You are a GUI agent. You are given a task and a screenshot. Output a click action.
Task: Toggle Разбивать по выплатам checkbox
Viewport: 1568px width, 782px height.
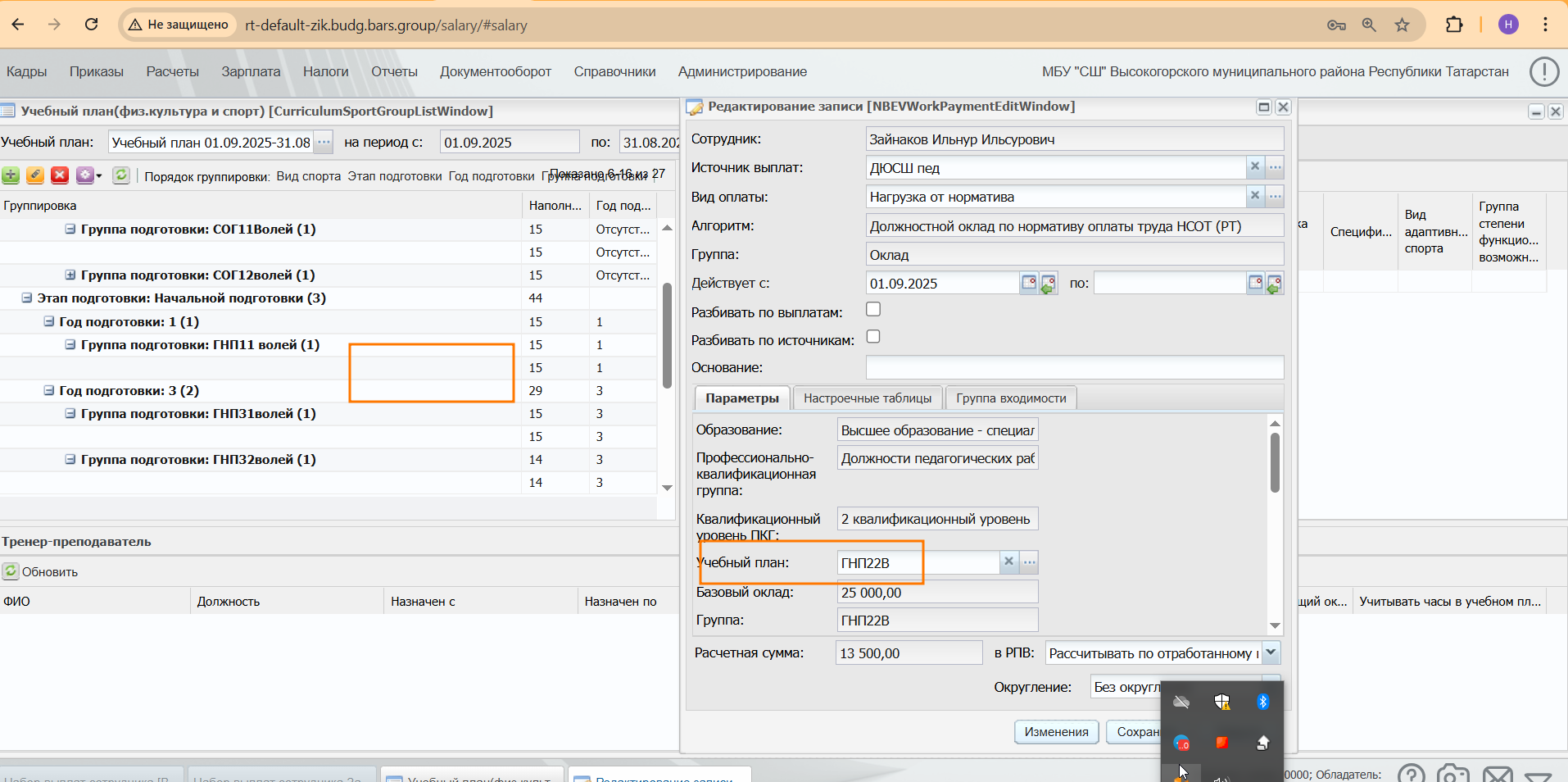pos(873,309)
